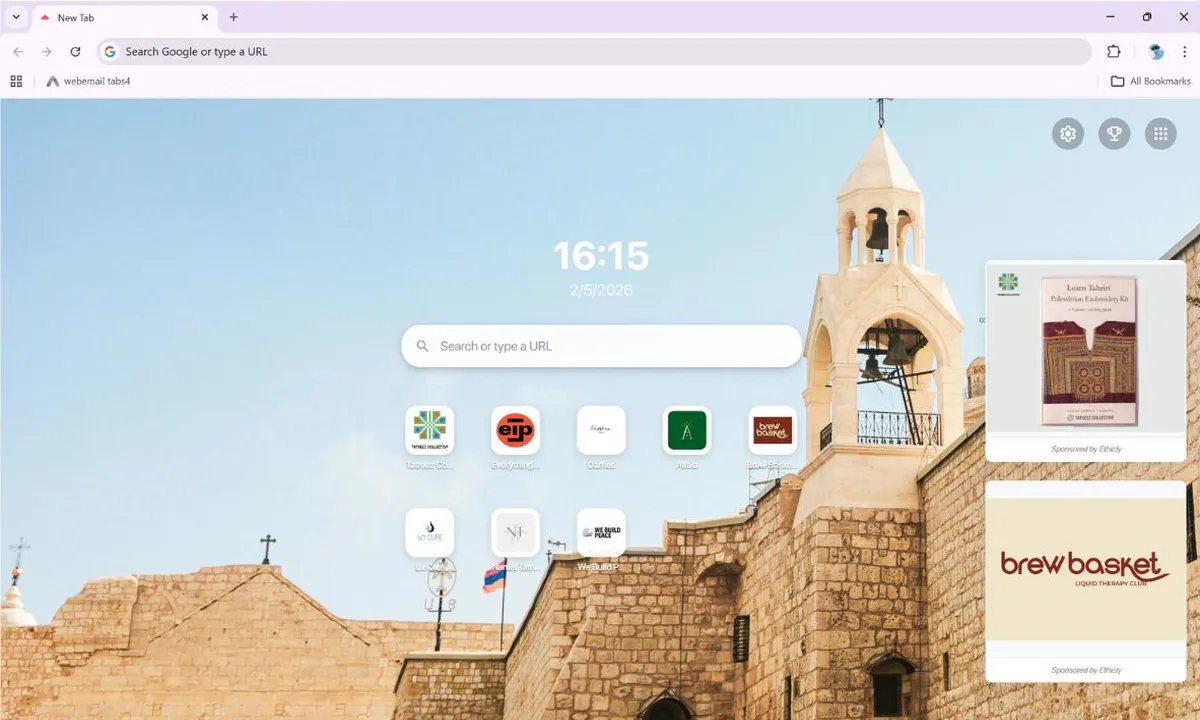The width and height of the screenshot is (1200, 720).
Task: Click the browser Extensions puzzle icon
Action: pos(1113,52)
